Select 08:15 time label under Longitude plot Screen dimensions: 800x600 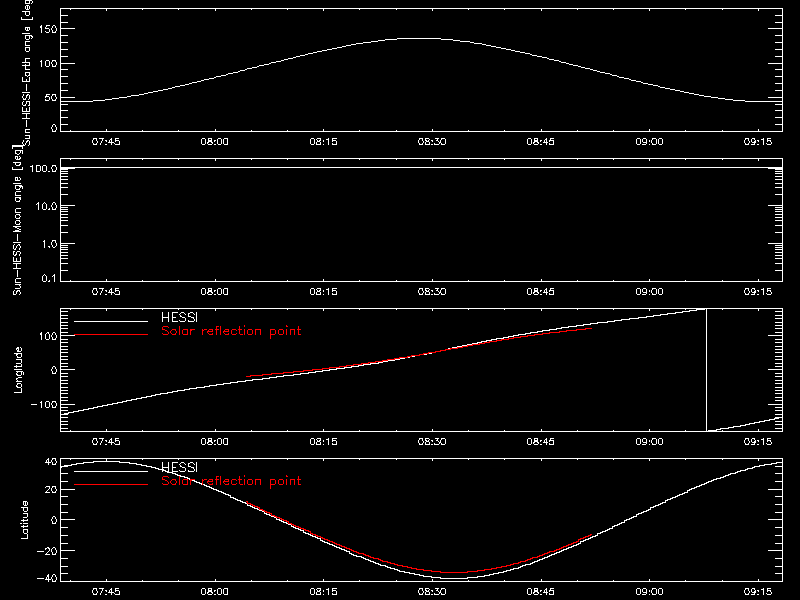323,441
